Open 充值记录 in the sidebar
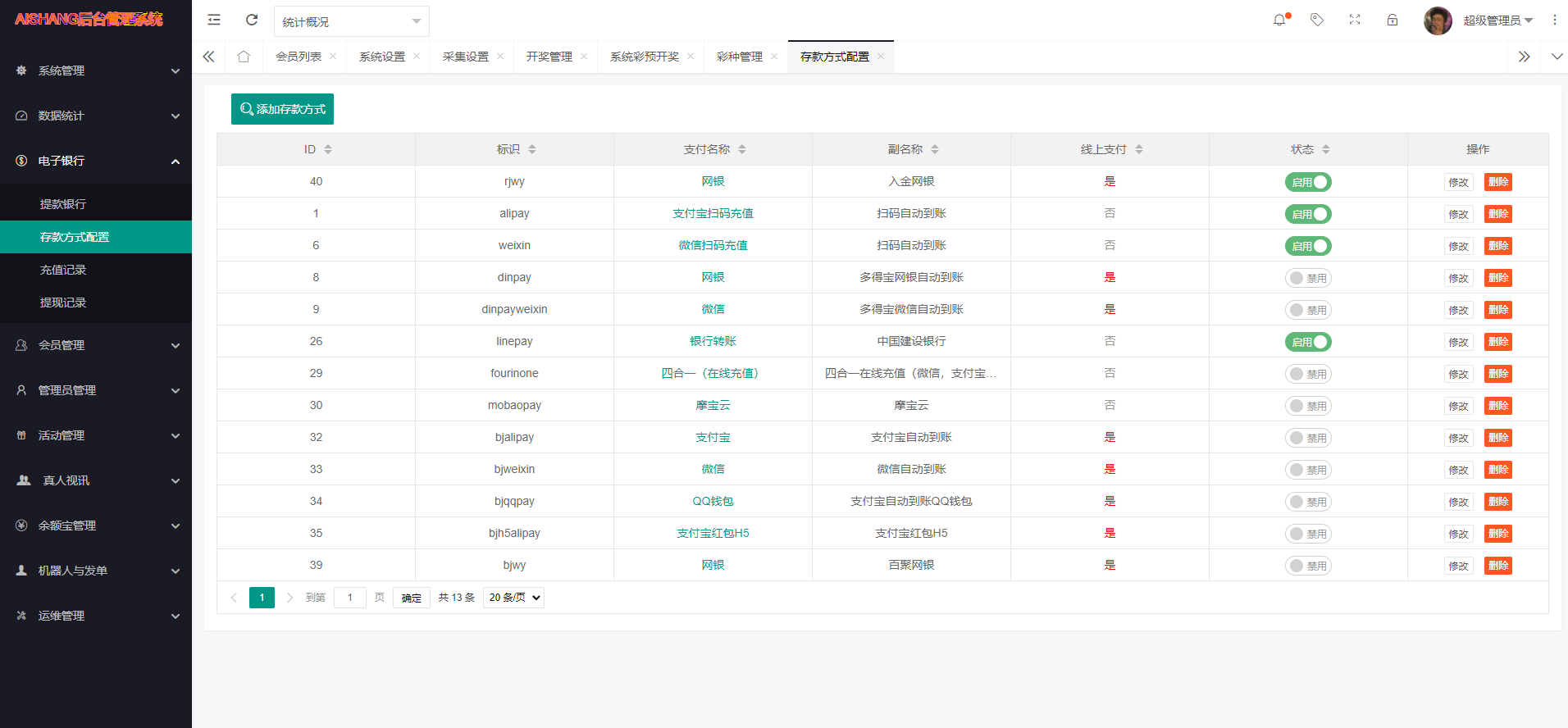This screenshot has width=1568, height=728. pyautogui.click(x=63, y=270)
